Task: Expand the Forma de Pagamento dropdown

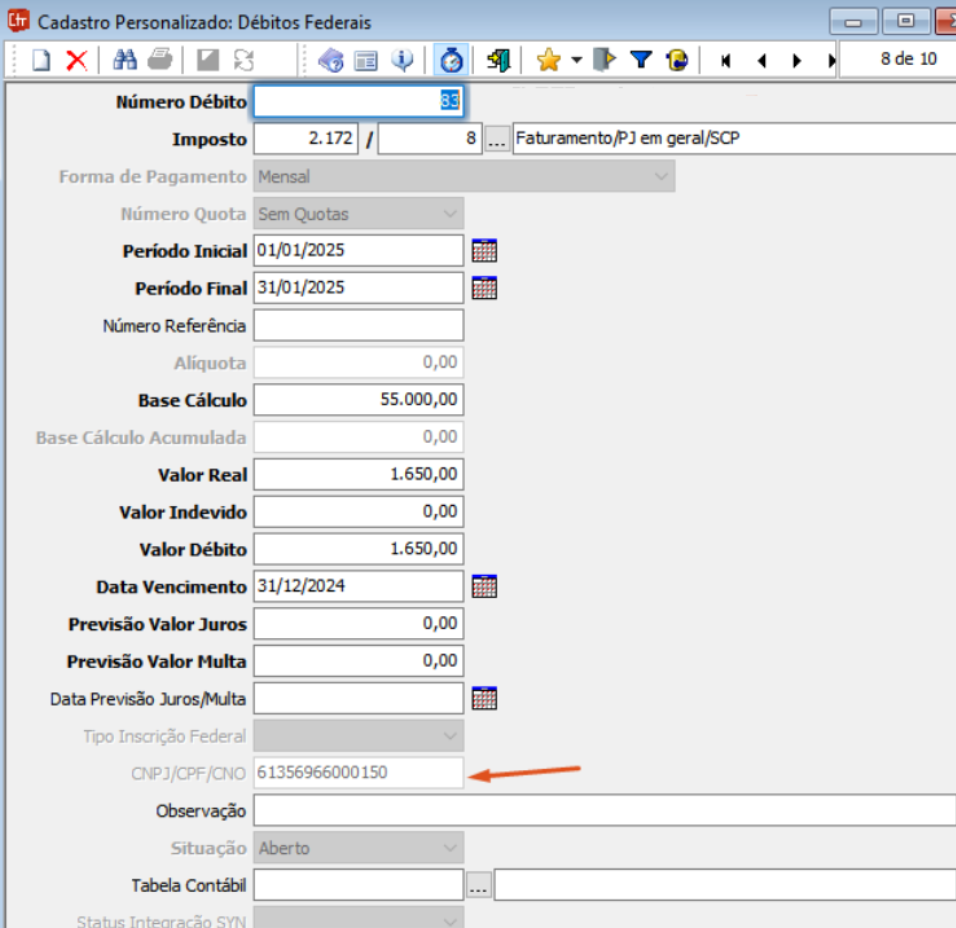Action: pos(660,176)
